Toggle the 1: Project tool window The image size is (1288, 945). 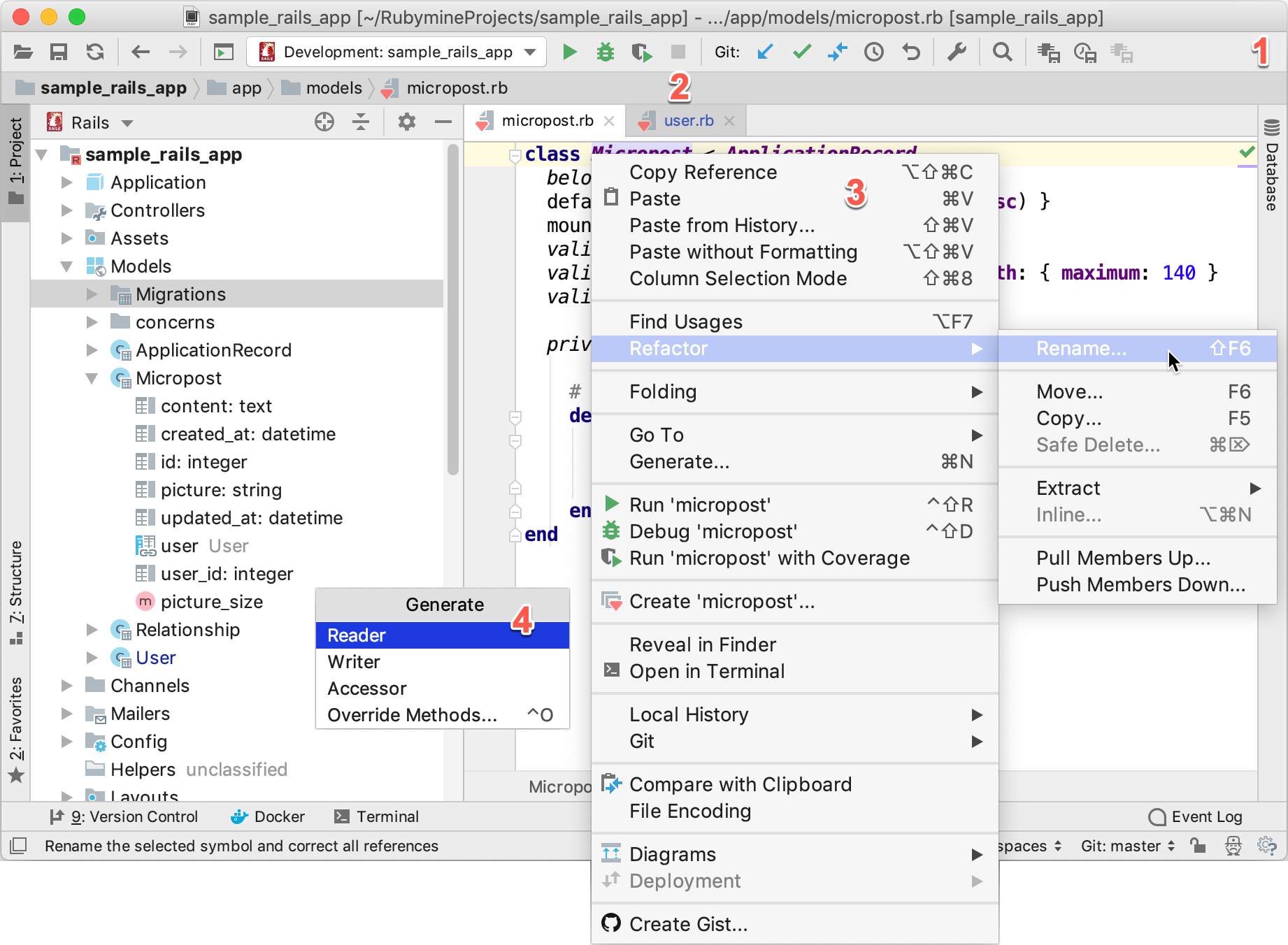coord(15,162)
